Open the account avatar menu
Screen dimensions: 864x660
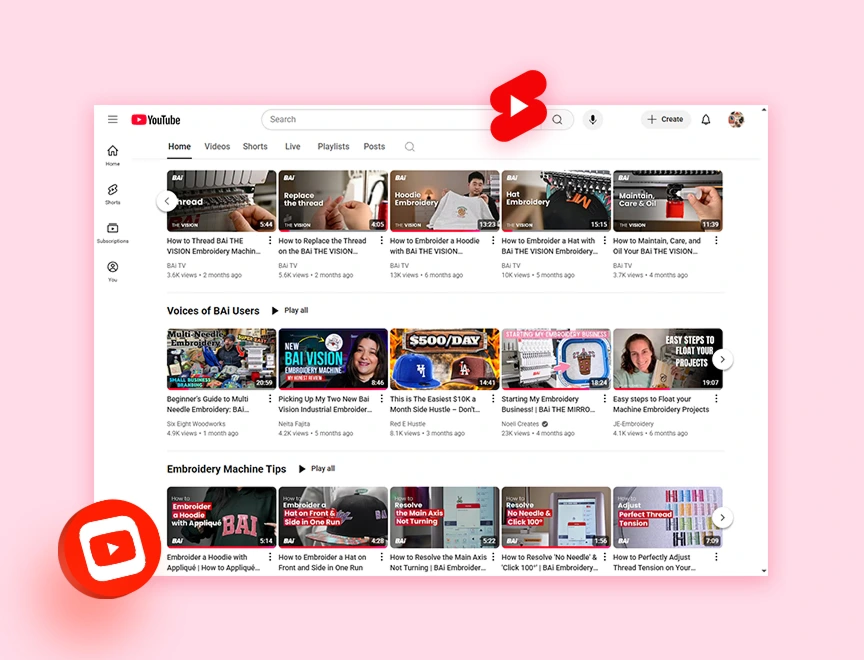tap(736, 120)
